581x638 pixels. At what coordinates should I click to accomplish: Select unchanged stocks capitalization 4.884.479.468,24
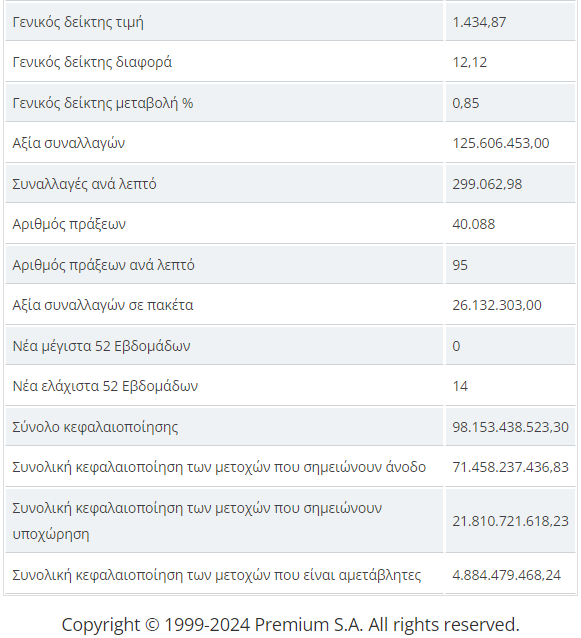tap(507, 575)
